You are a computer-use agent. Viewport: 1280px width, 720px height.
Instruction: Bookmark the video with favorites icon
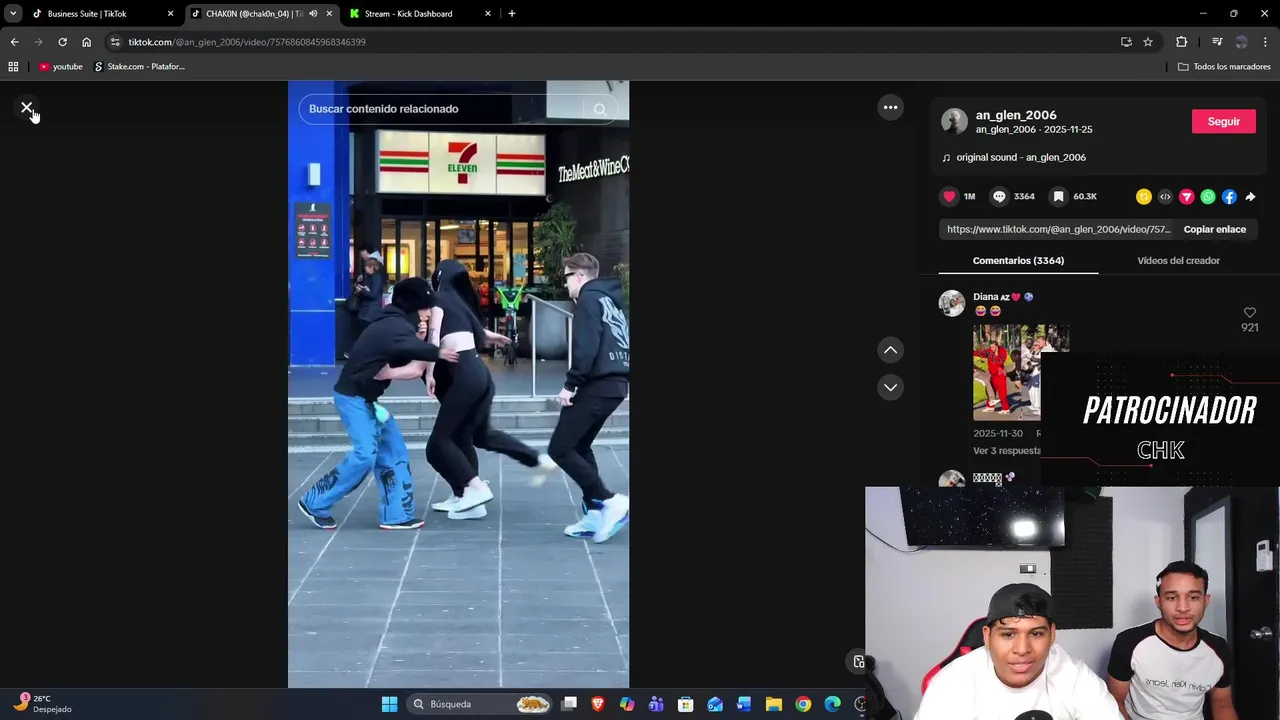(1058, 196)
